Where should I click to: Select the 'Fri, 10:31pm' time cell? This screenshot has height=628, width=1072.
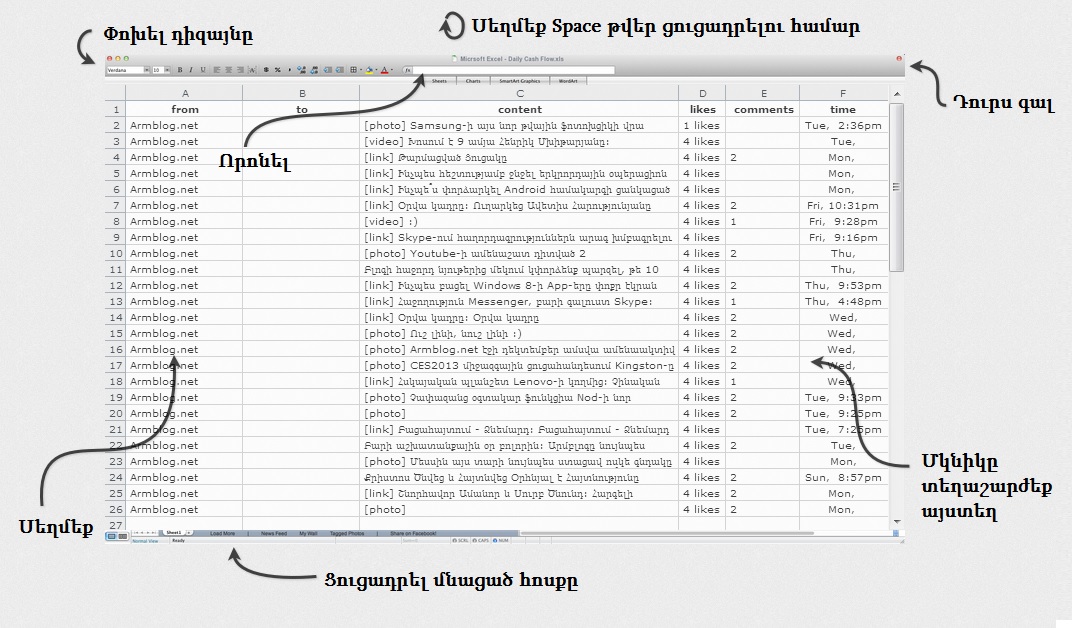(843, 206)
